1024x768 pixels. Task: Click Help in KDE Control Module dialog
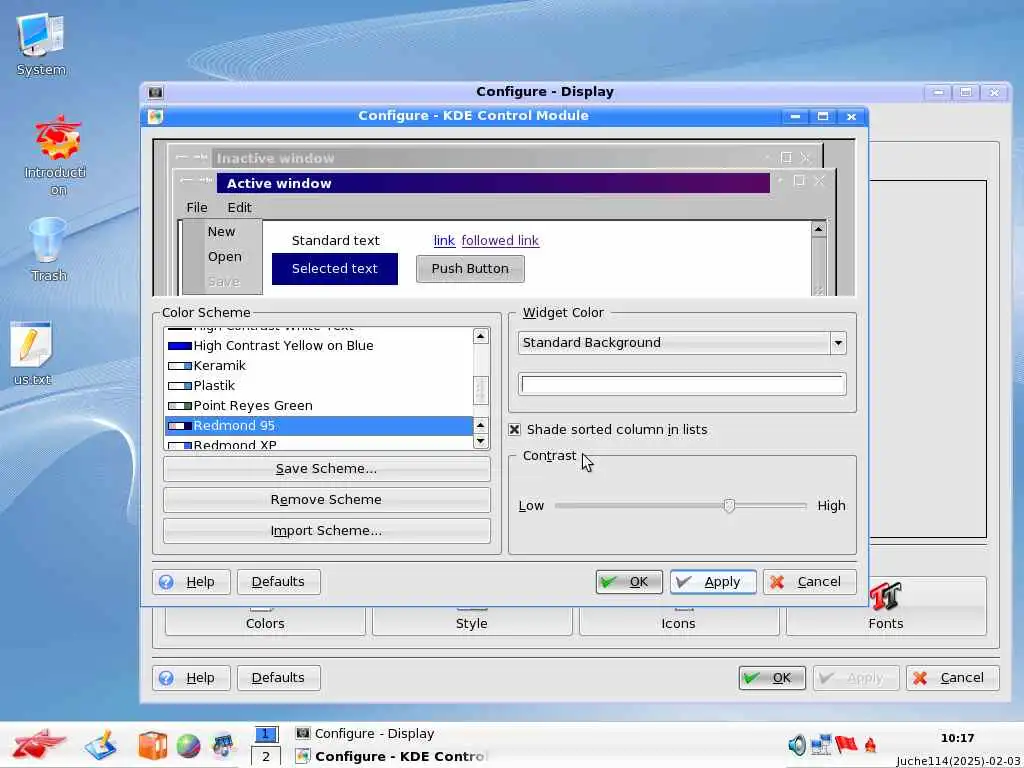[191, 582]
